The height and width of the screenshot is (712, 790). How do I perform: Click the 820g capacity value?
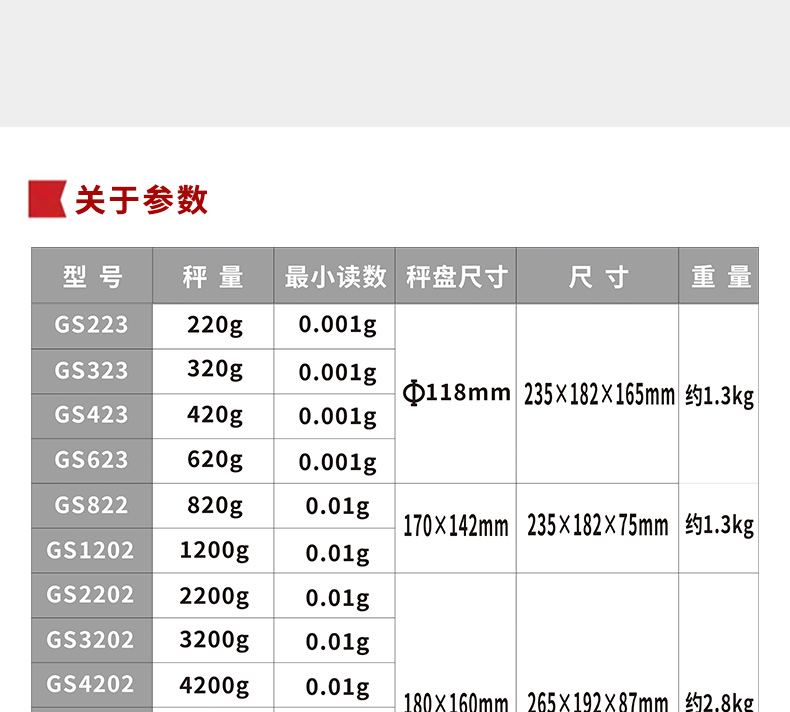tap(215, 506)
